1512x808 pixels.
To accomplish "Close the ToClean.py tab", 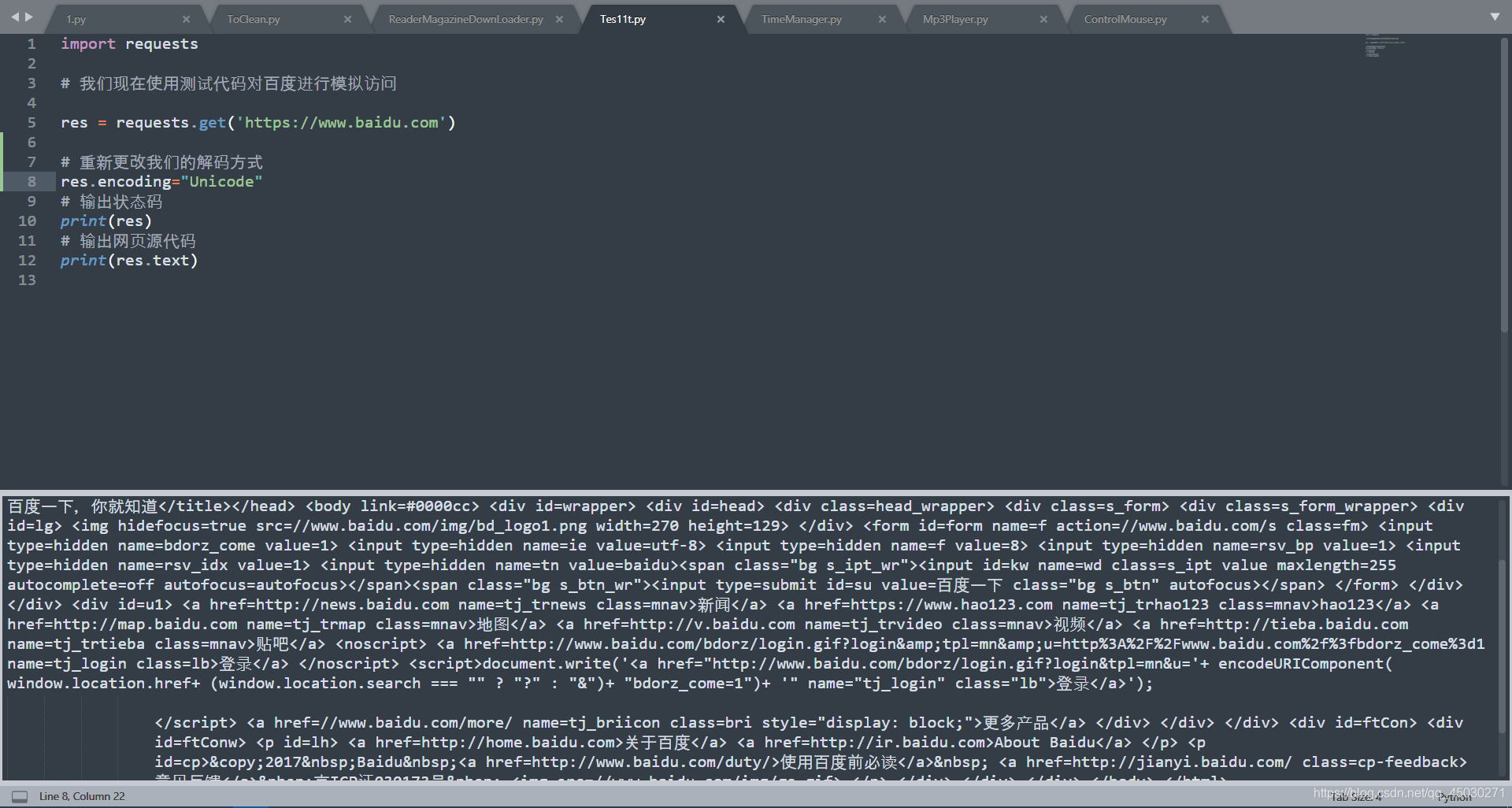I will (x=347, y=19).
